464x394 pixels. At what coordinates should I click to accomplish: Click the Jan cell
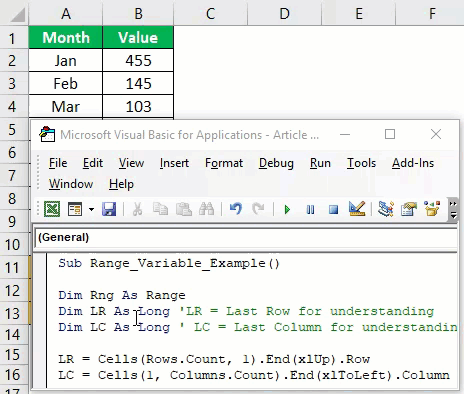tap(66, 61)
